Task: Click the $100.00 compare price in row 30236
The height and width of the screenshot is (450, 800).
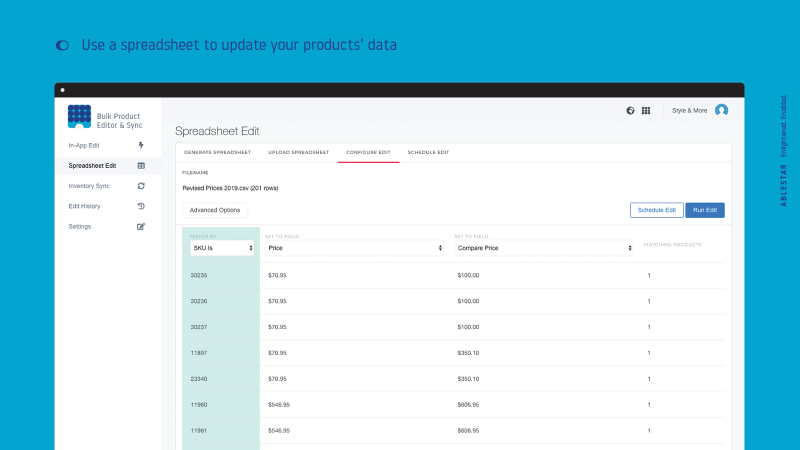Action: point(468,302)
